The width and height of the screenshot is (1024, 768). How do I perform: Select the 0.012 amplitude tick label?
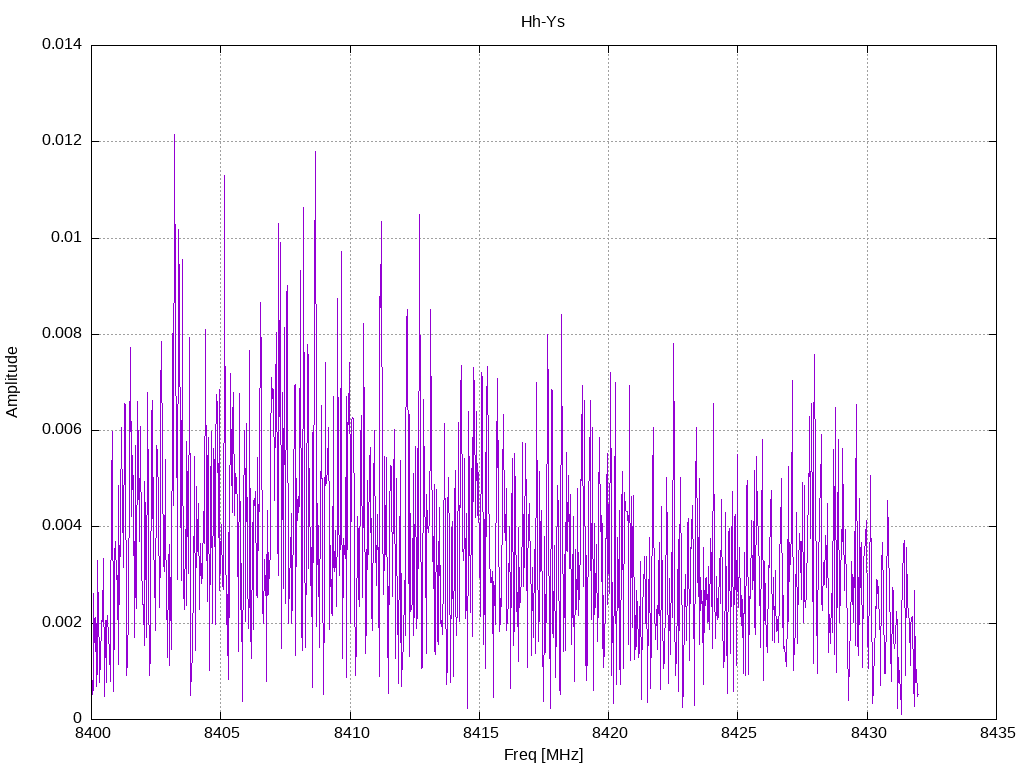(x=61, y=141)
